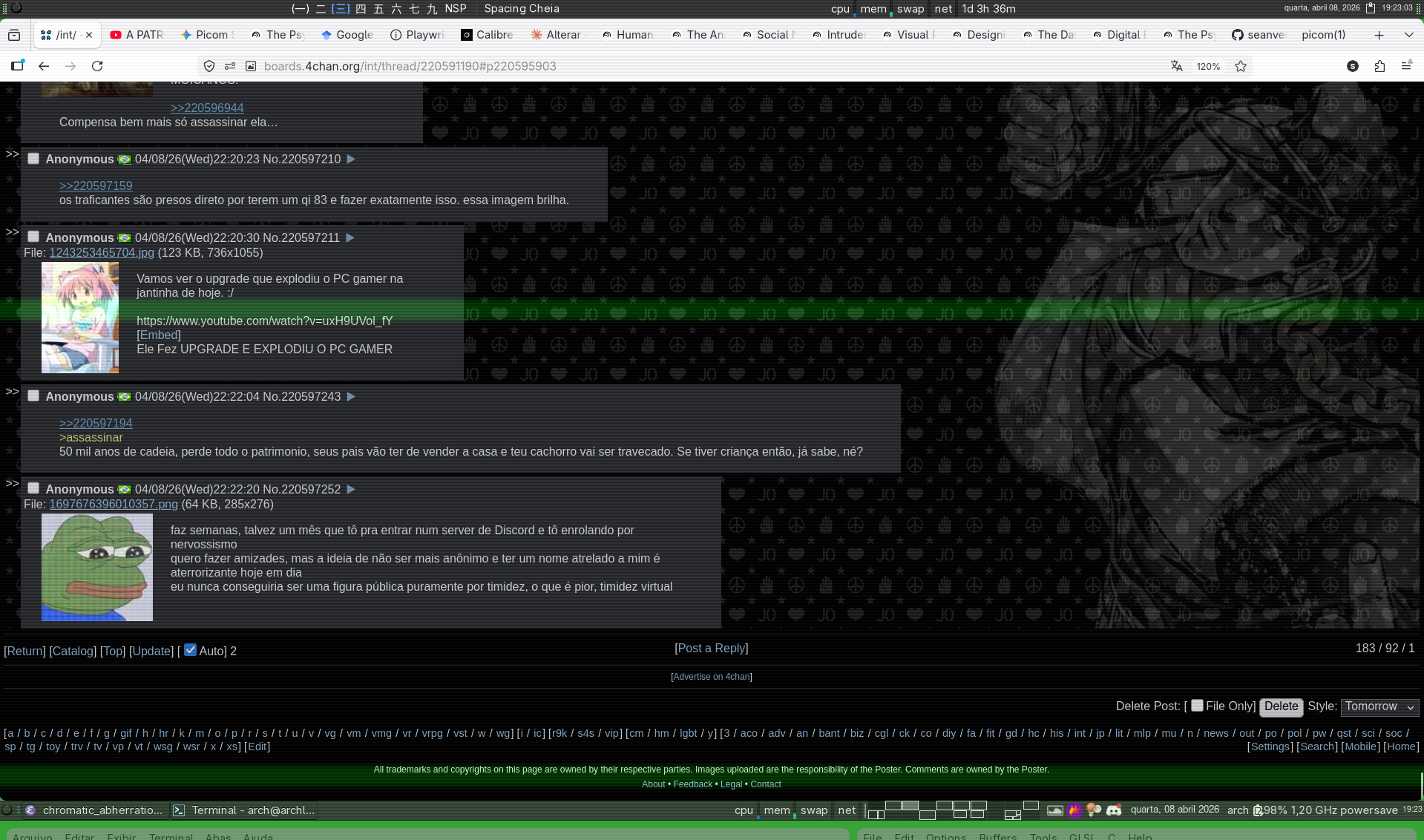
Task: Open quote link >>220597194
Action: pos(96,423)
